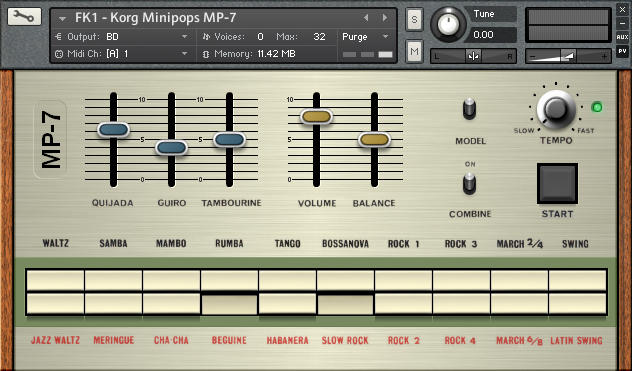The image size is (632, 371).
Task: Decrease volume with minus button
Action: (x=532, y=56)
